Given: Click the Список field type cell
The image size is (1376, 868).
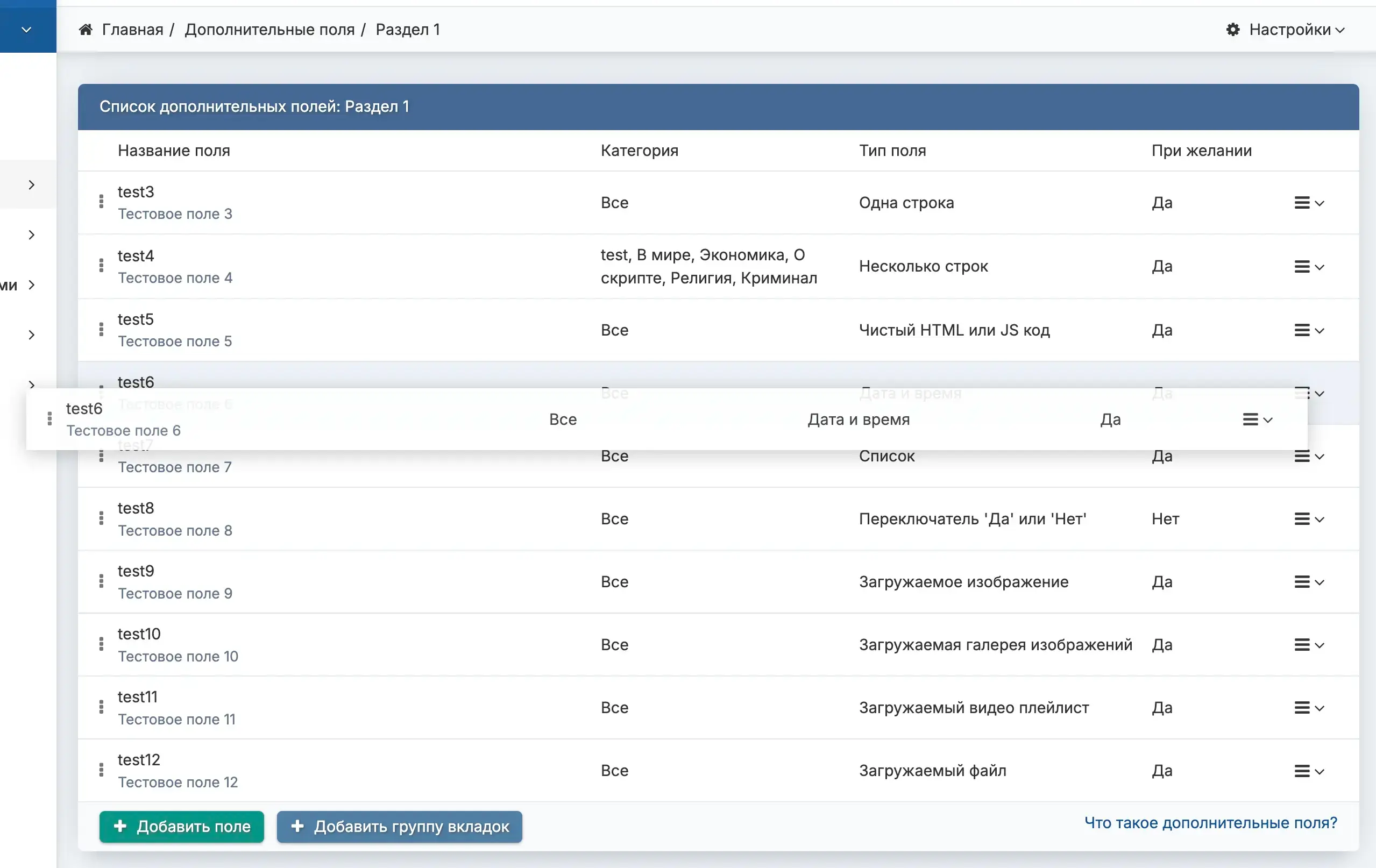Looking at the screenshot, I should [887, 456].
